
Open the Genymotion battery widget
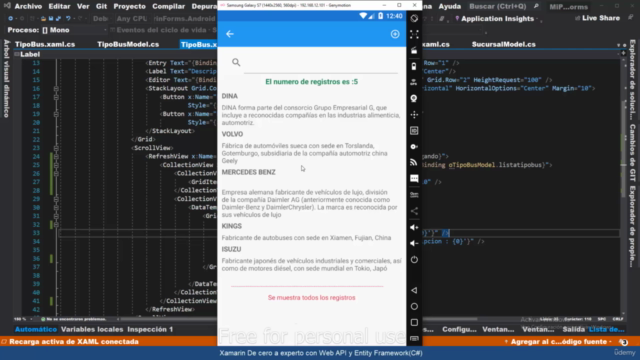(x=414, y=66)
